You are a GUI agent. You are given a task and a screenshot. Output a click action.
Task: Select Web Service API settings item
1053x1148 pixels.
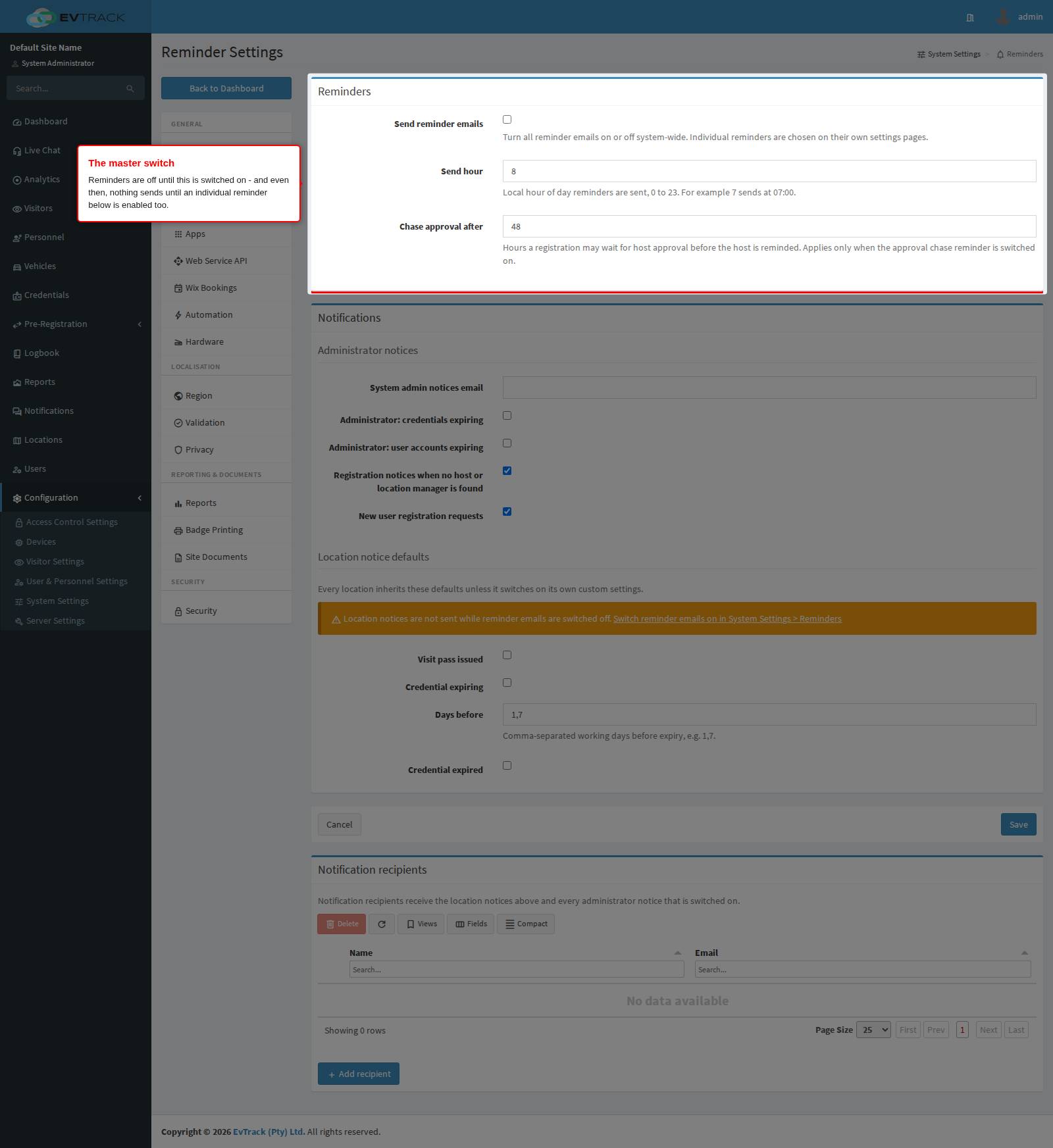pos(226,261)
